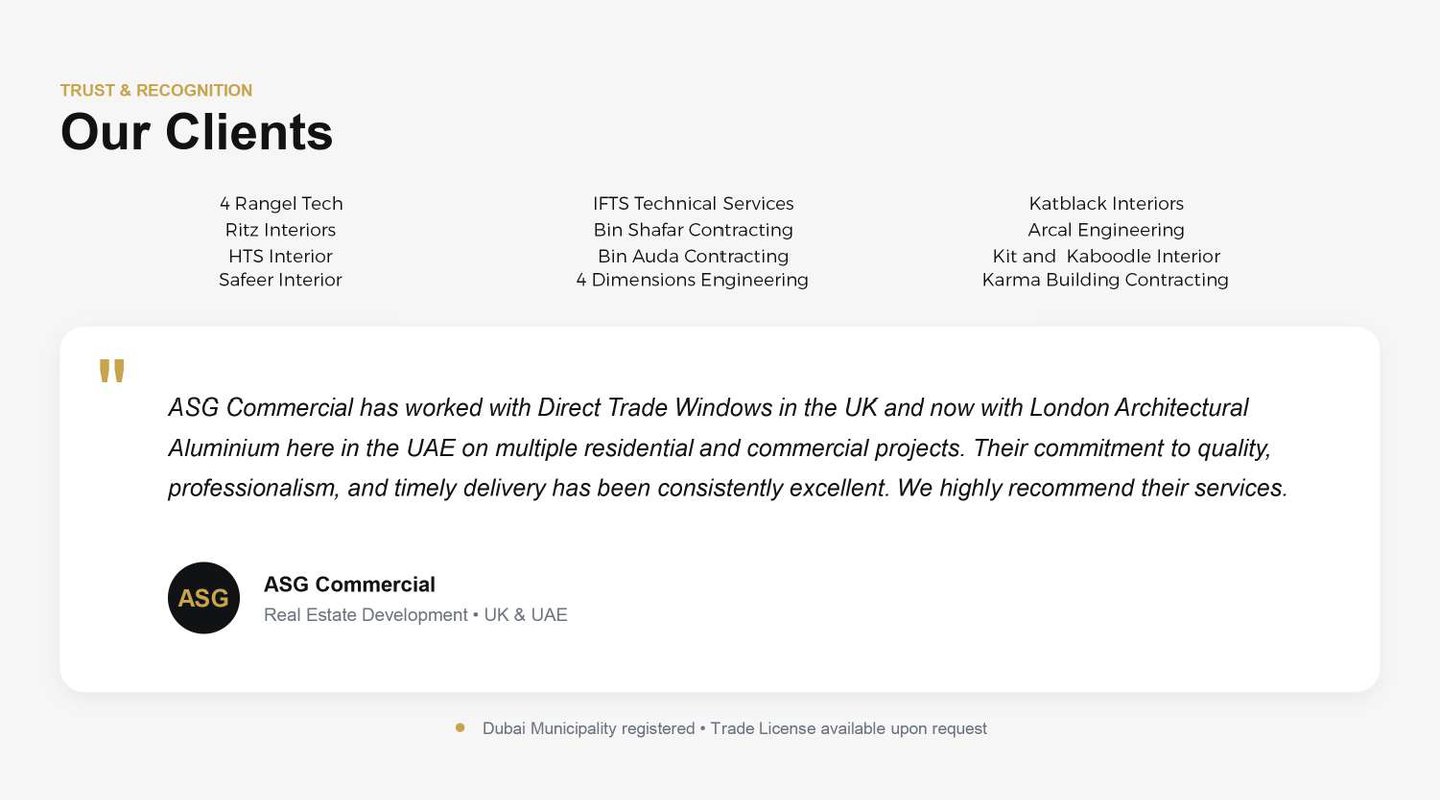Click the HTS Interior client name
Image resolution: width=1440 pixels, height=800 pixels.
[x=280, y=256]
